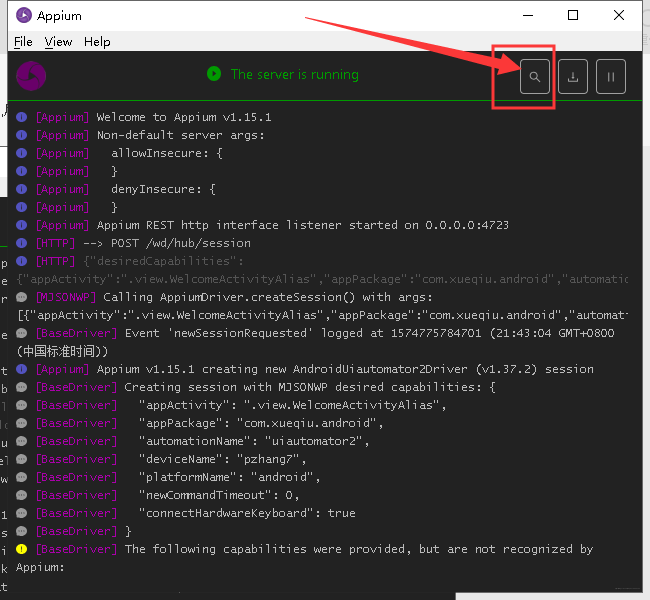Select log text 'Non-default server args:'
Image resolution: width=650 pixels, height=600 pixels.
tap(180, 135)
